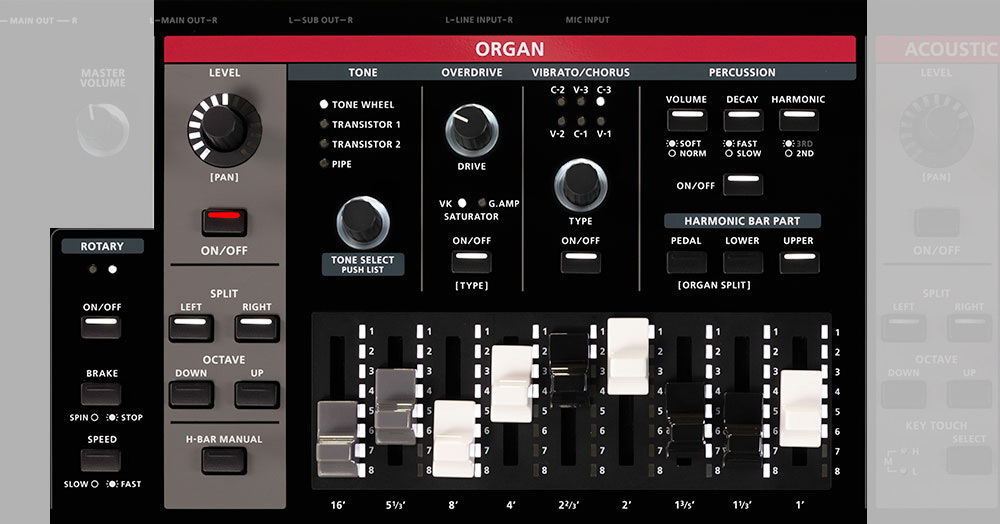
Task: Turn the dimmed MASTER VOLUME knob
Action: [x=103, y=129]
